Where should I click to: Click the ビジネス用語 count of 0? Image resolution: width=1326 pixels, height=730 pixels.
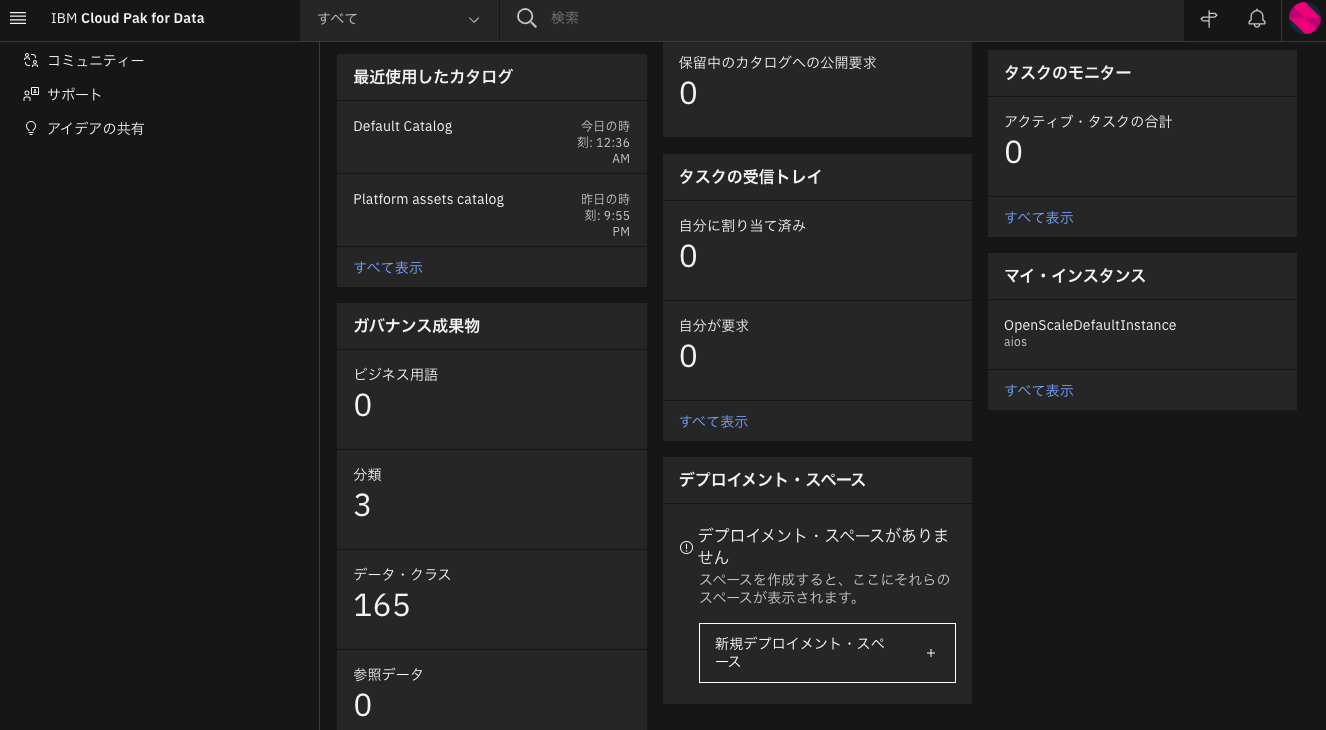pos(363,405)
